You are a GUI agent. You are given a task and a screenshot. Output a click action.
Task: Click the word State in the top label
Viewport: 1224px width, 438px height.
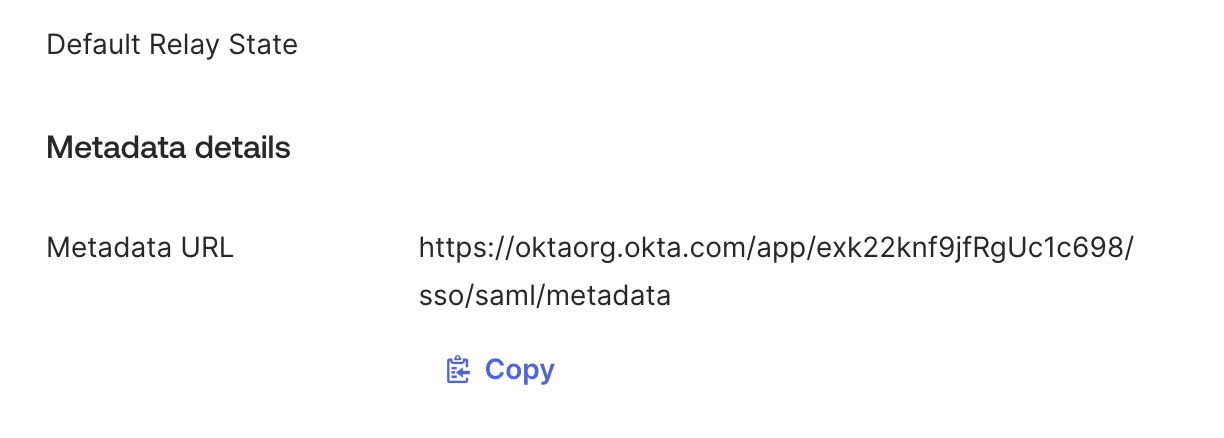[x=265, y=45]
